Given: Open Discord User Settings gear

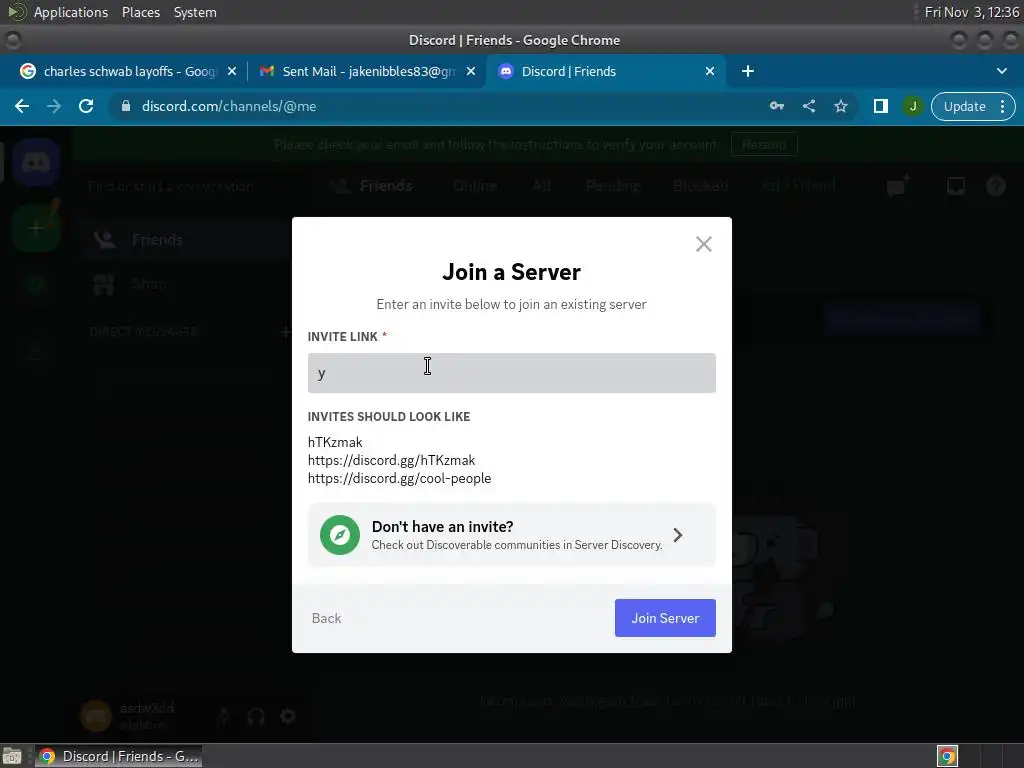Looking at the screenshot, I should tap(288, 716).
